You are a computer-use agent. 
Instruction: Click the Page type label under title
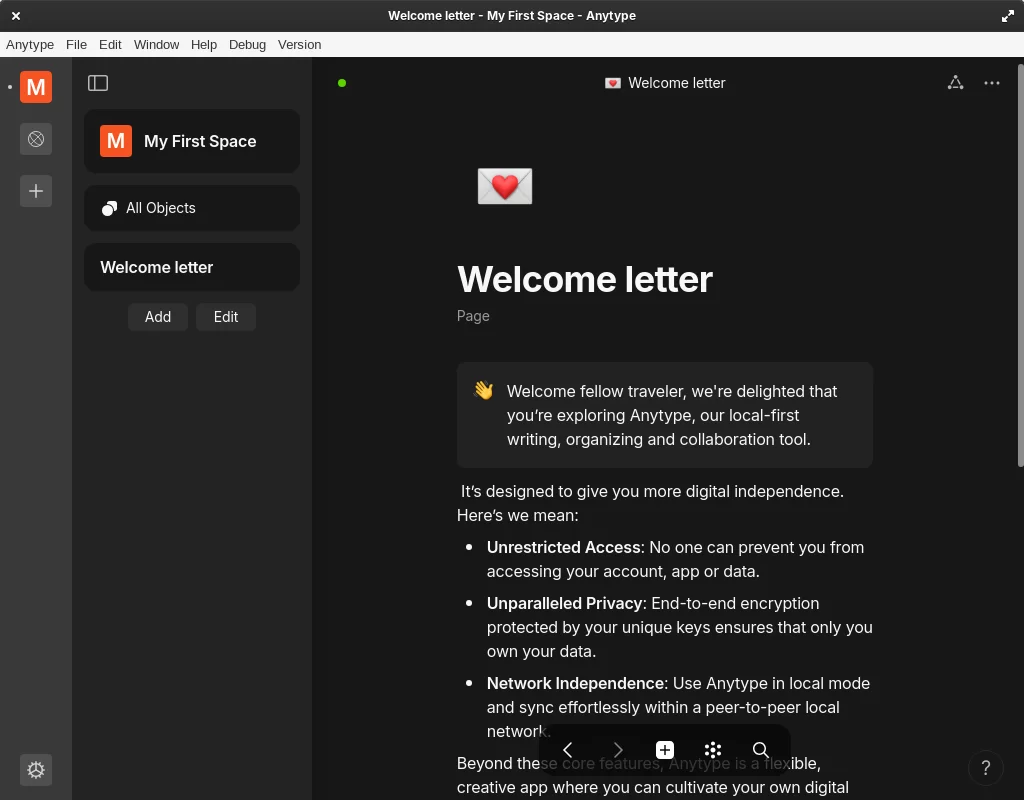click(x=473, y=316)
